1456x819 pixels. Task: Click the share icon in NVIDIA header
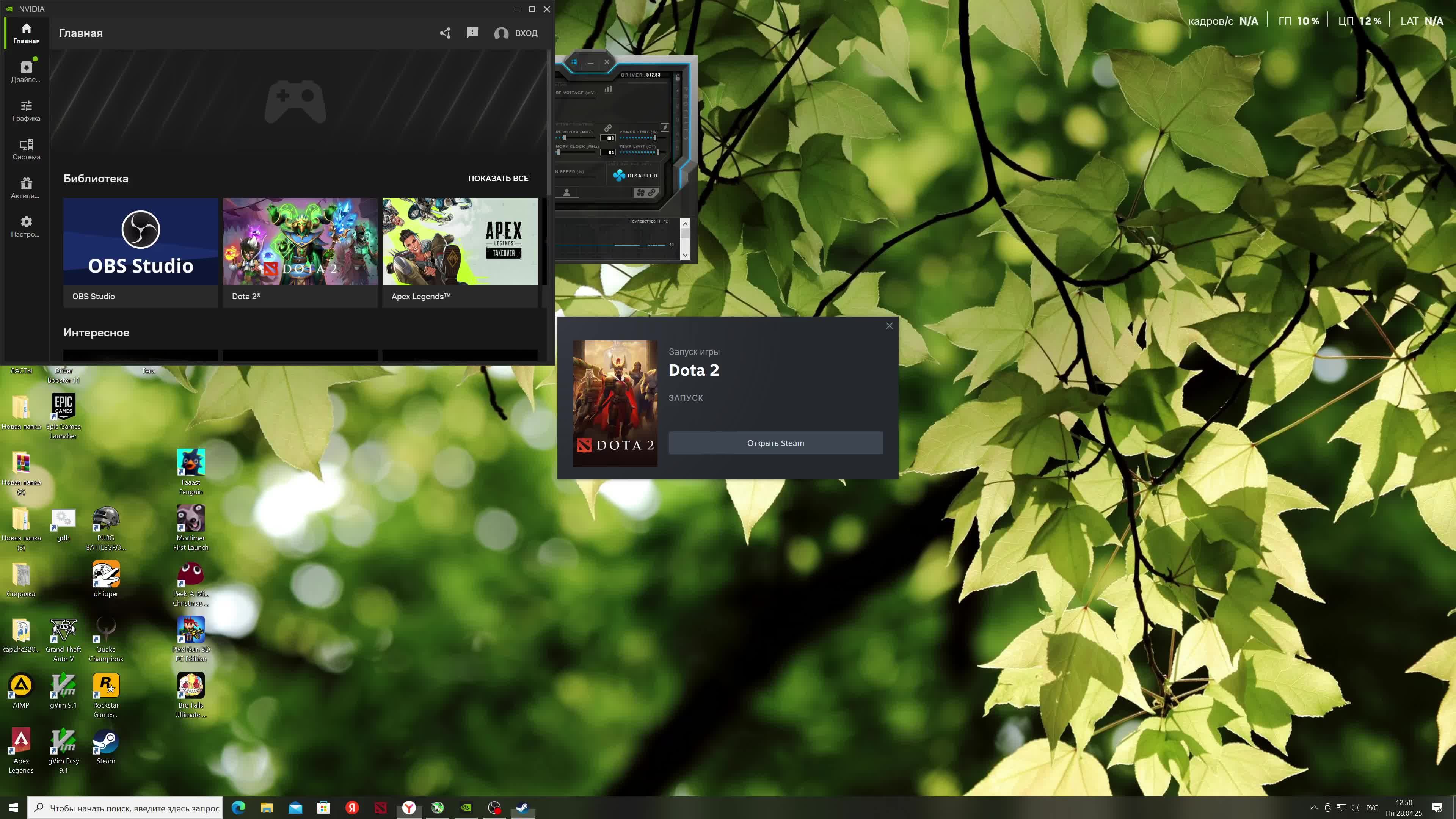point(446,33)
